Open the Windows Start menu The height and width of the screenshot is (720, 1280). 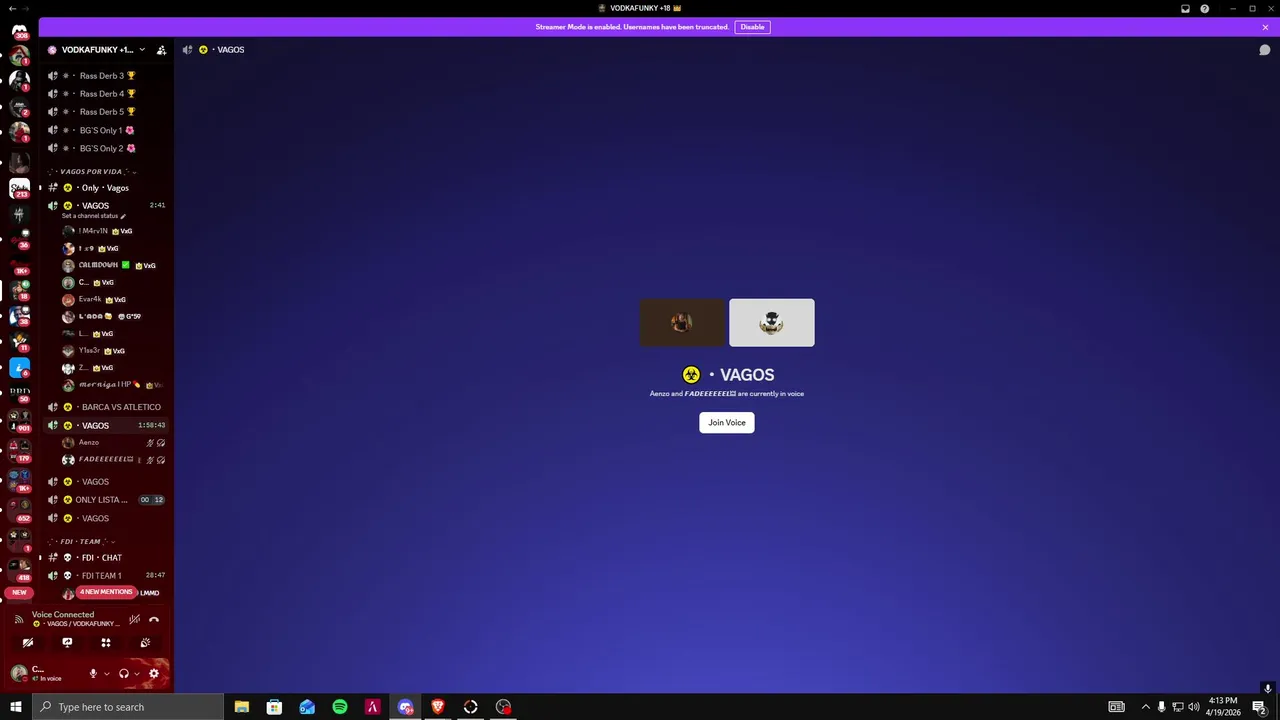pos(16,707)
